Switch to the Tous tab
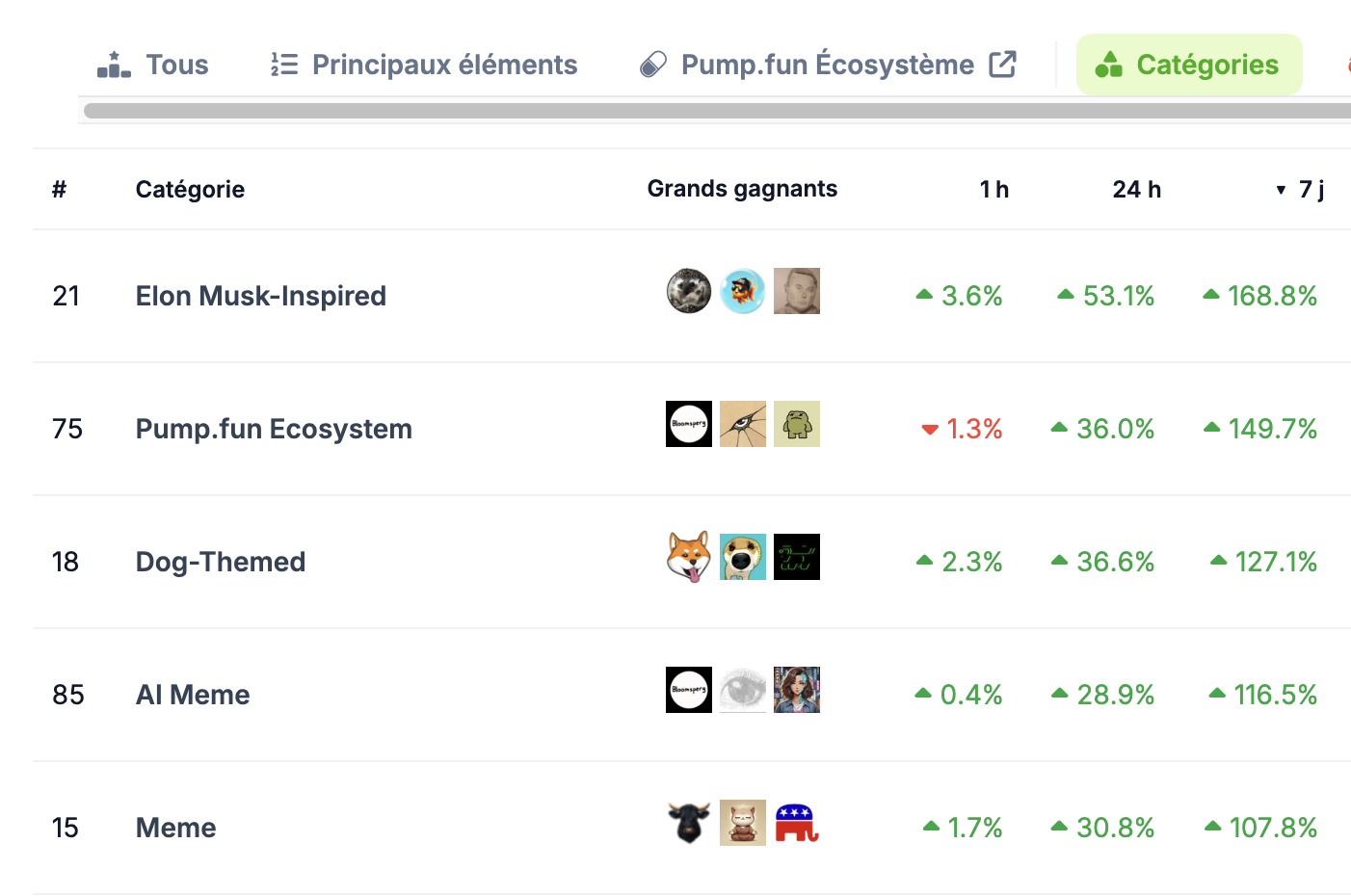This screenshot has height=896, width=1351. 153,65
